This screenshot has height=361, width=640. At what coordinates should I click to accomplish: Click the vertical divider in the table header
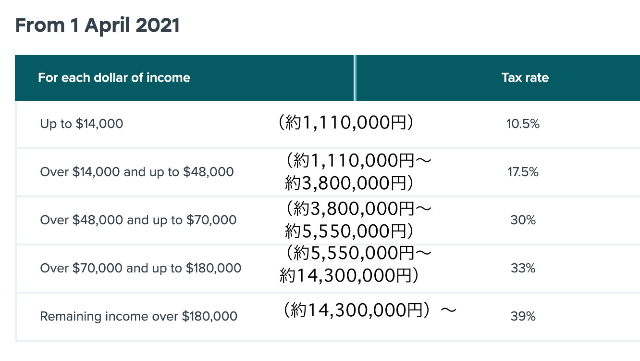[355, 78]
